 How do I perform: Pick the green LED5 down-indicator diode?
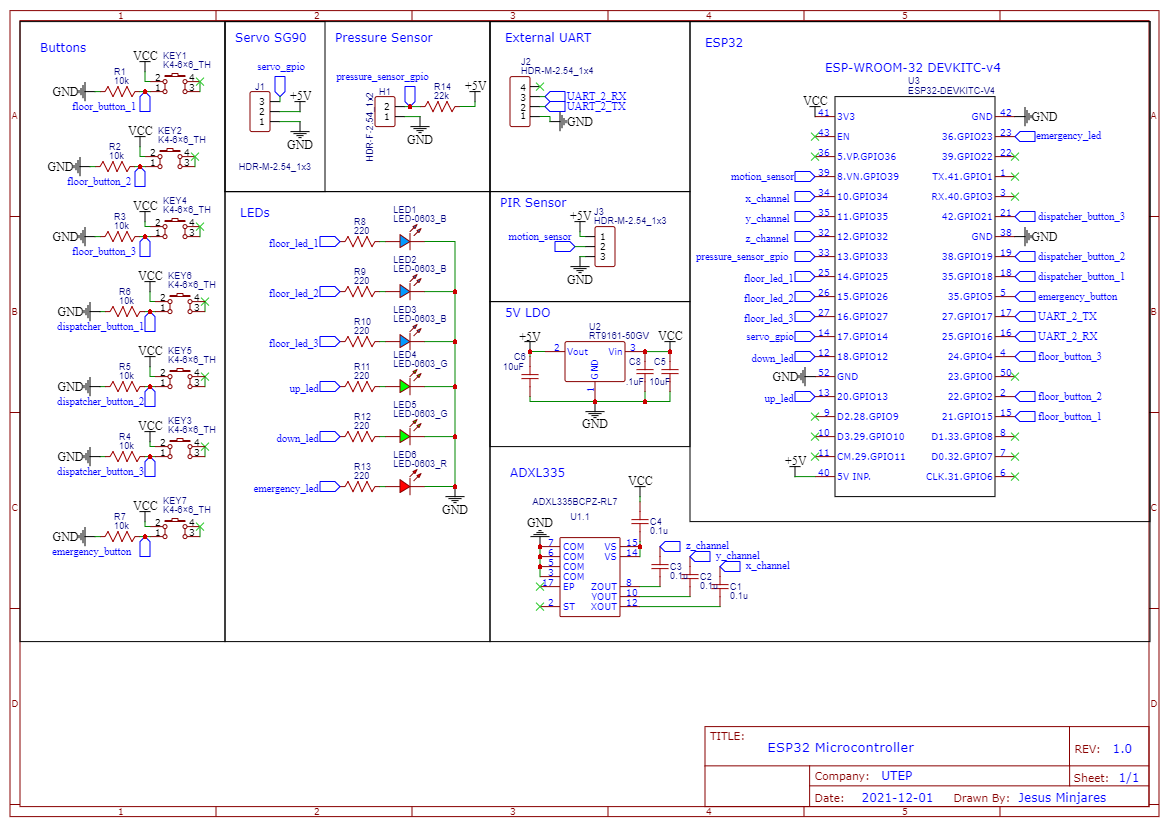(x=405, y=436)
